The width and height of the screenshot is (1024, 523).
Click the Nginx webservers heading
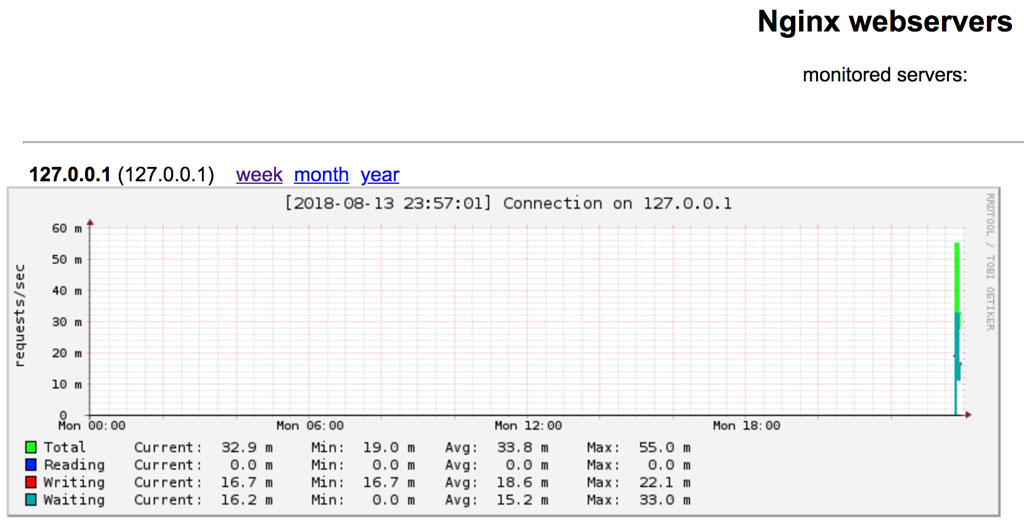point(884,23)
